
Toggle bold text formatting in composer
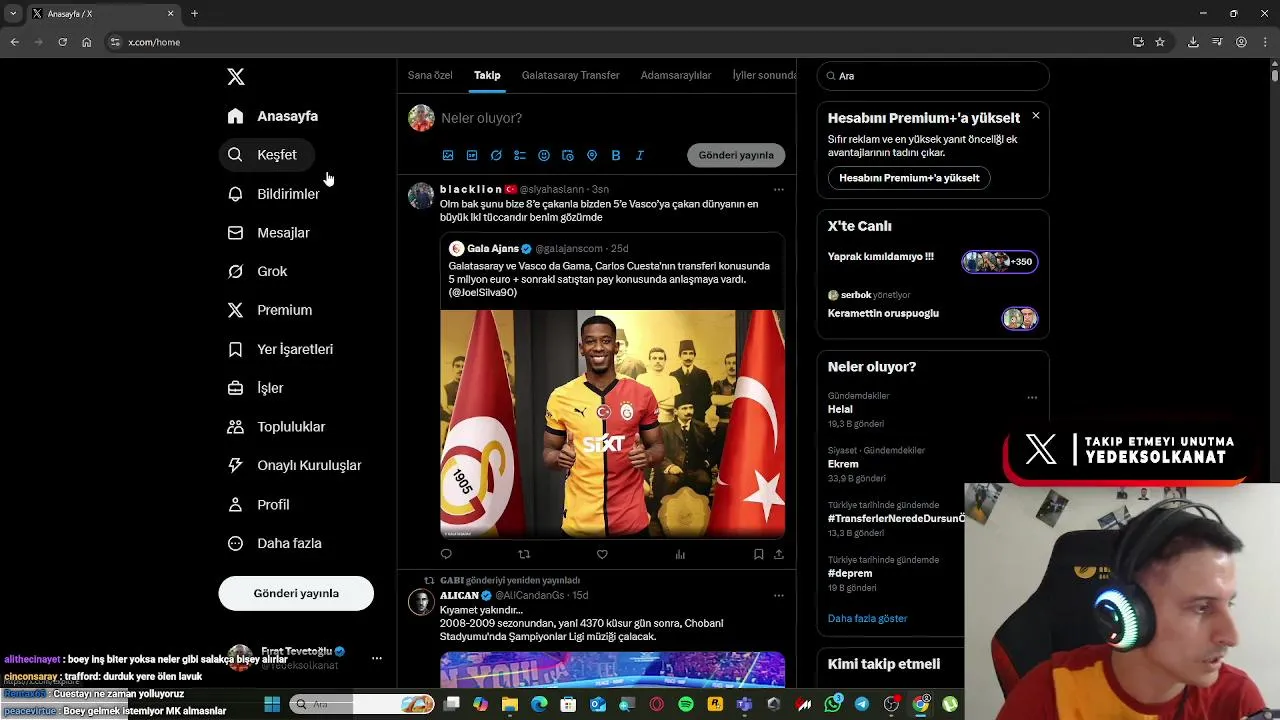pos(616,155)
